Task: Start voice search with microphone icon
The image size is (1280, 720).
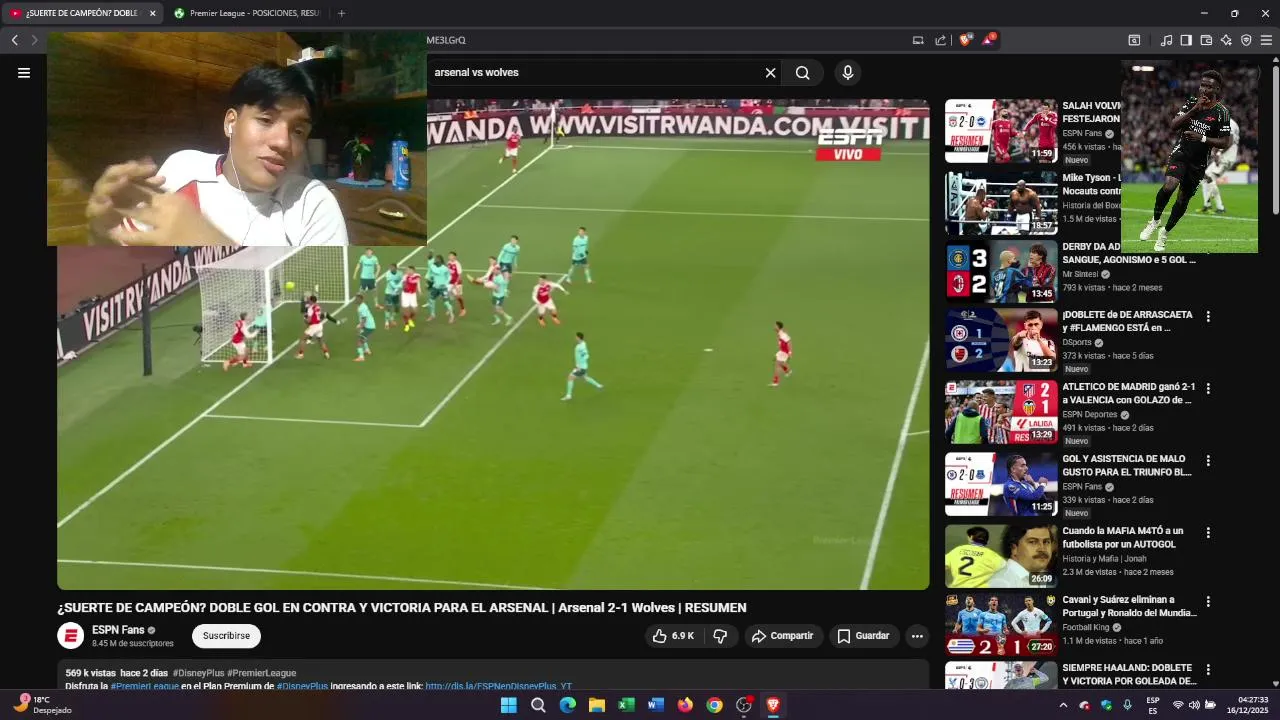Action: tap(848, 73)
